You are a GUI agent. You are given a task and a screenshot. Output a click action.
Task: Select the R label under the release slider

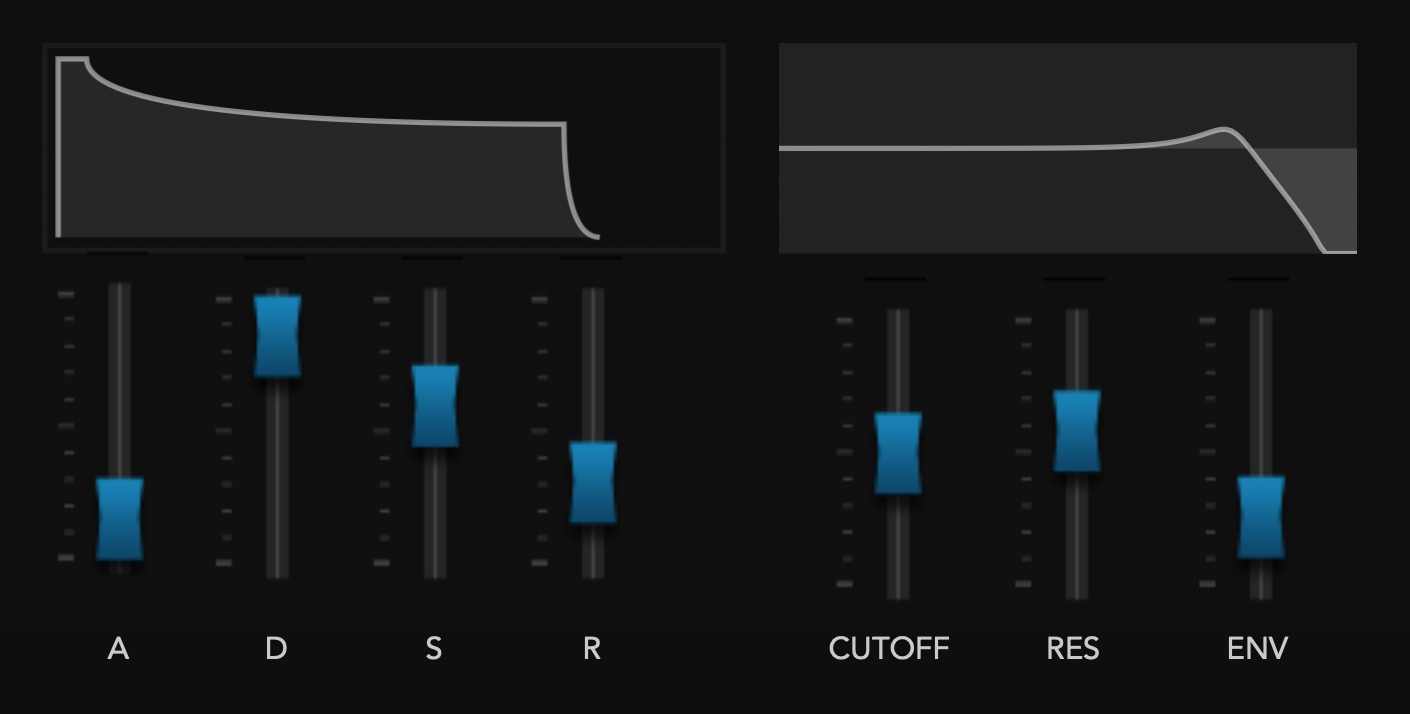591,649
